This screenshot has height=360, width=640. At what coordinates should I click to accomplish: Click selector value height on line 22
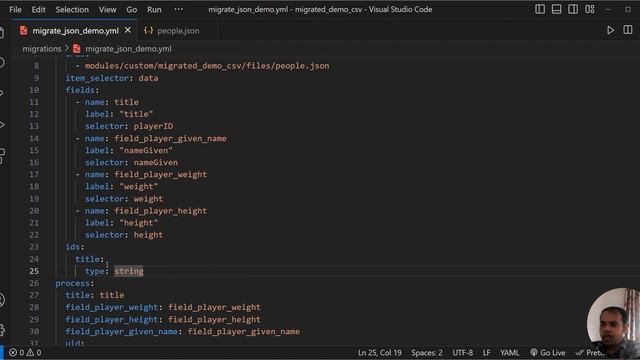click(x=149, y=235)
